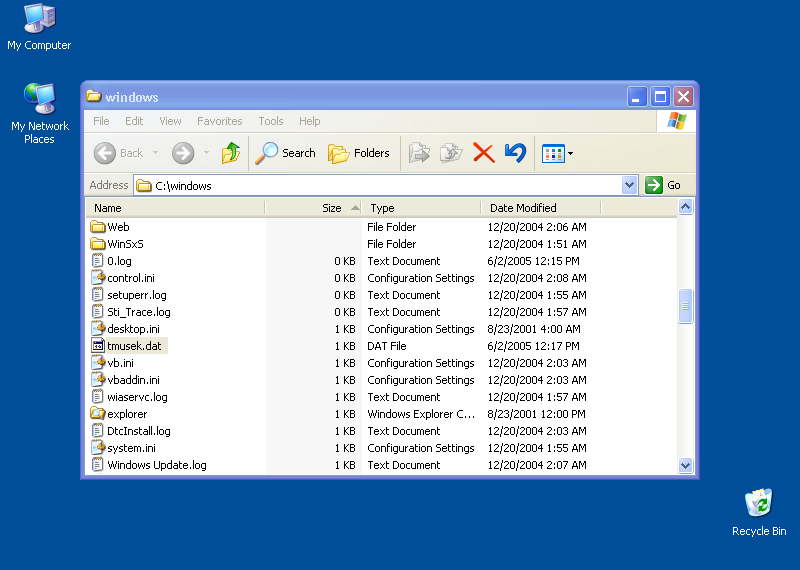Click the blue Undo arrow icon

click(515, 153)
